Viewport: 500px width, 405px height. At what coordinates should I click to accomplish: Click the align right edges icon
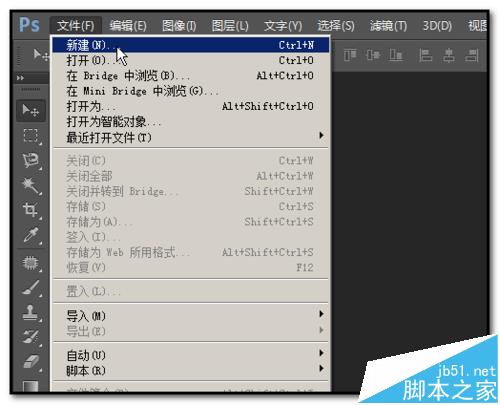point(472,55)
